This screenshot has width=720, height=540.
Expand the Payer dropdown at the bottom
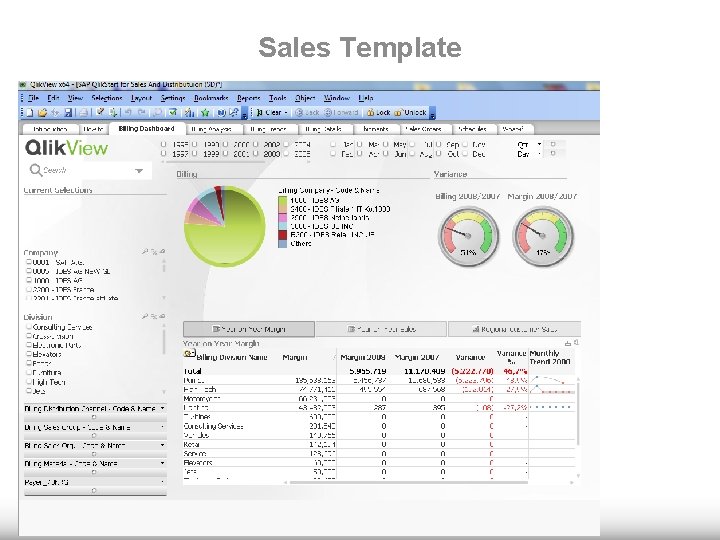(x=162, y=482)
